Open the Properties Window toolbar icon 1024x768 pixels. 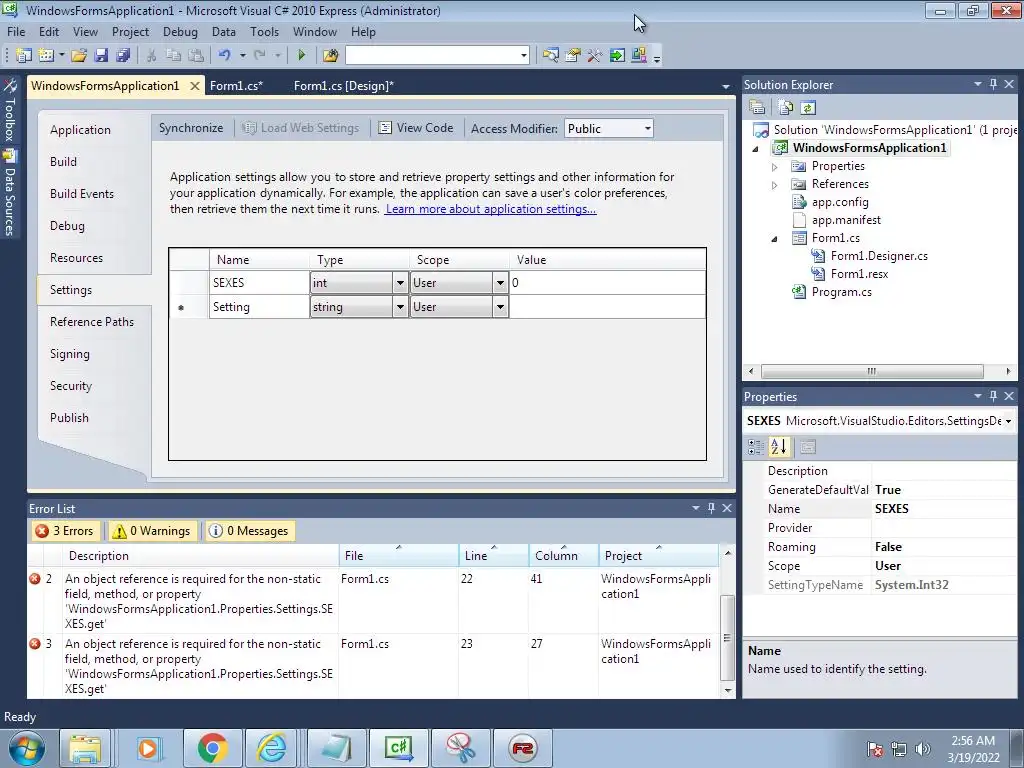(573, 56)
